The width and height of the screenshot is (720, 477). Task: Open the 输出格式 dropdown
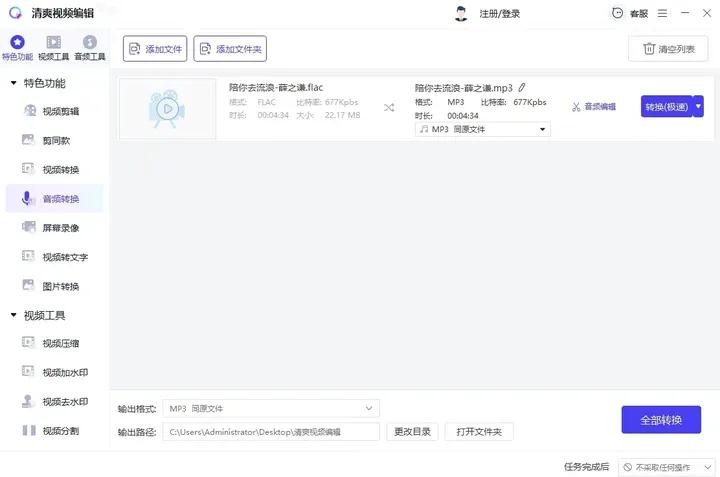(271, 408)
